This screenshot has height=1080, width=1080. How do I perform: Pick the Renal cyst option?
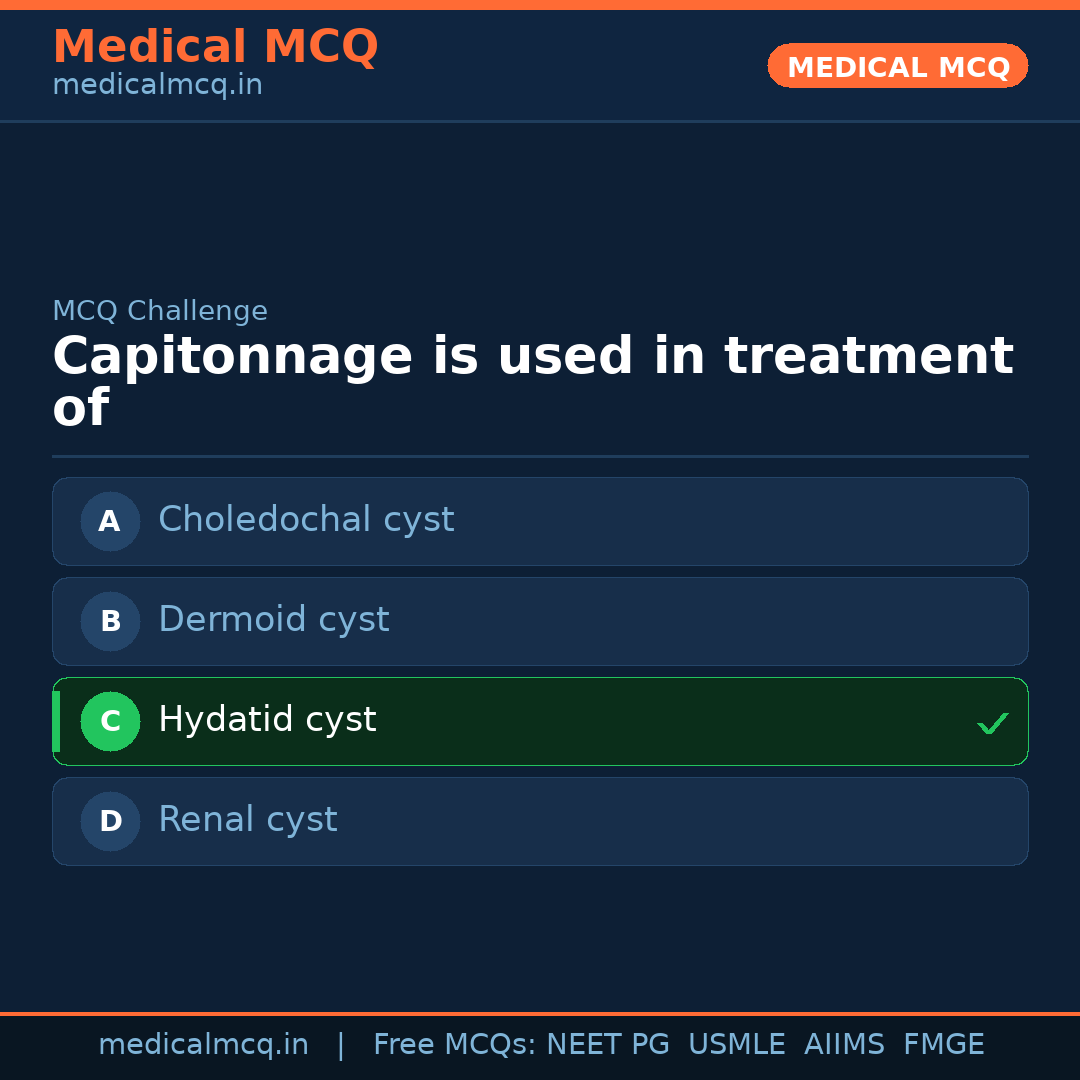point(247,820)
